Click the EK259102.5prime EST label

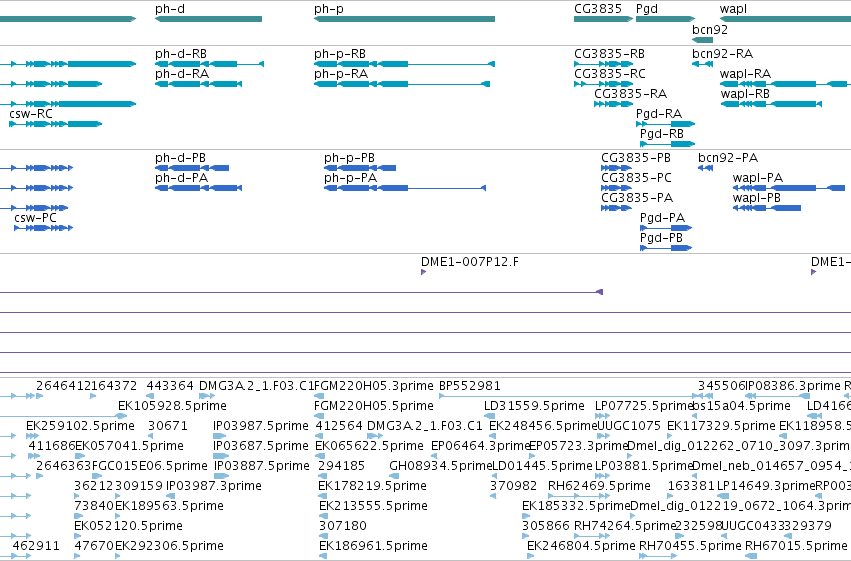[x=80, y=426]
